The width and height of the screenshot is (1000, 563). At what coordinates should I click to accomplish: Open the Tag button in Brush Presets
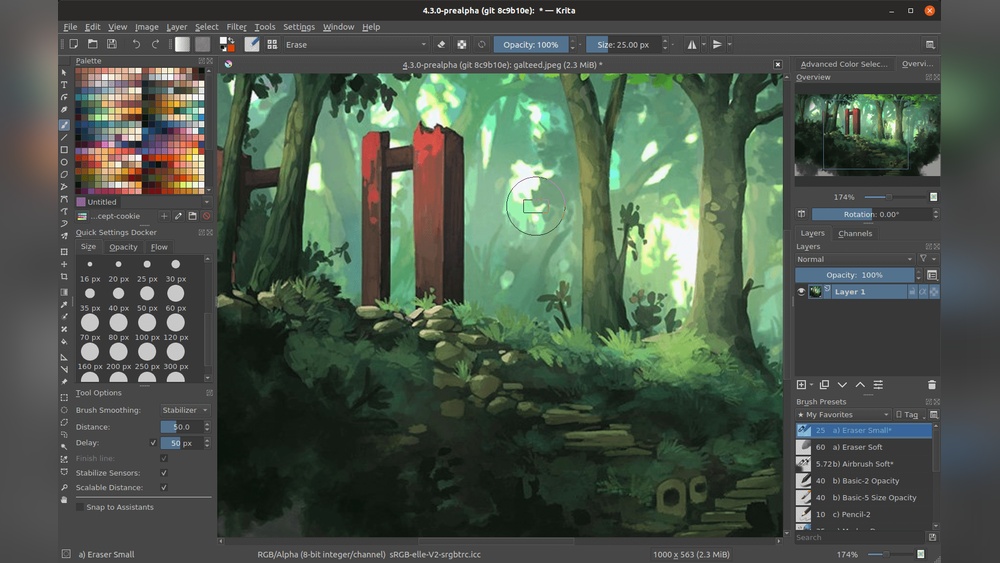(x=910, y=414)
